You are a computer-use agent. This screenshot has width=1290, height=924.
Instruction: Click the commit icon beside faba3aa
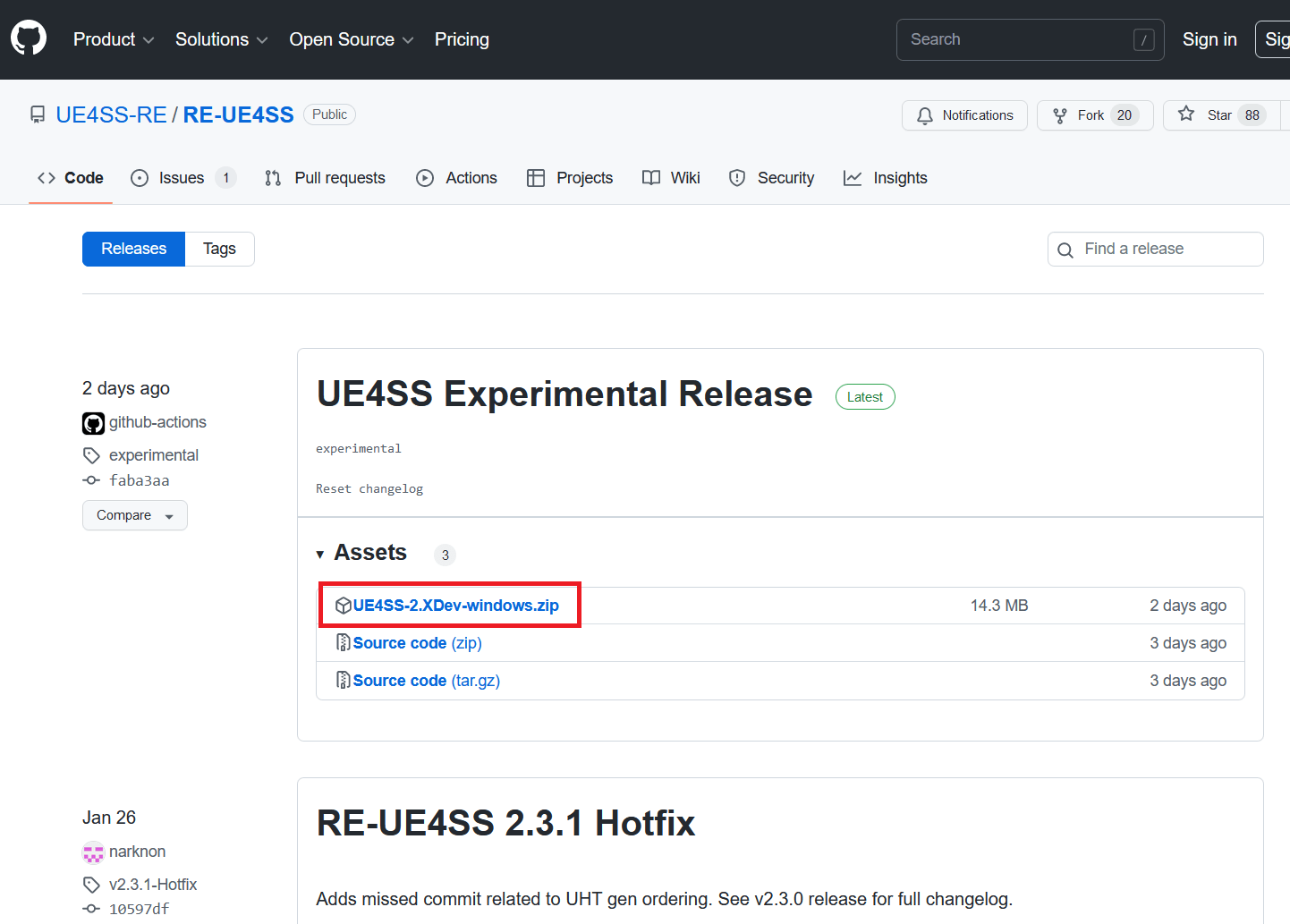tap(91, 480)
